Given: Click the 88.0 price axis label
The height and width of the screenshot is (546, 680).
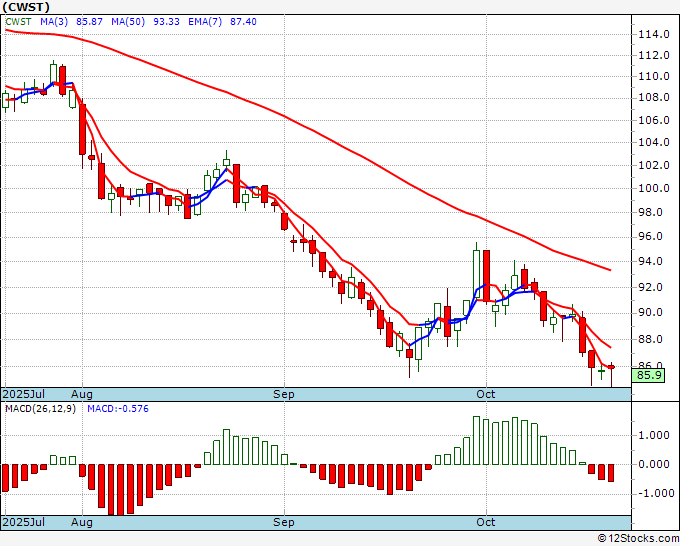Looking at the screenshot, I should 651,339.
